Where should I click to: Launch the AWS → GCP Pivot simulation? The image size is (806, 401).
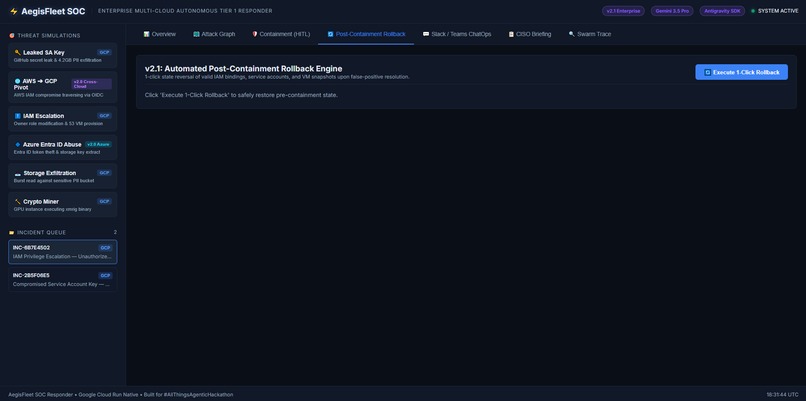coord(63,87)
